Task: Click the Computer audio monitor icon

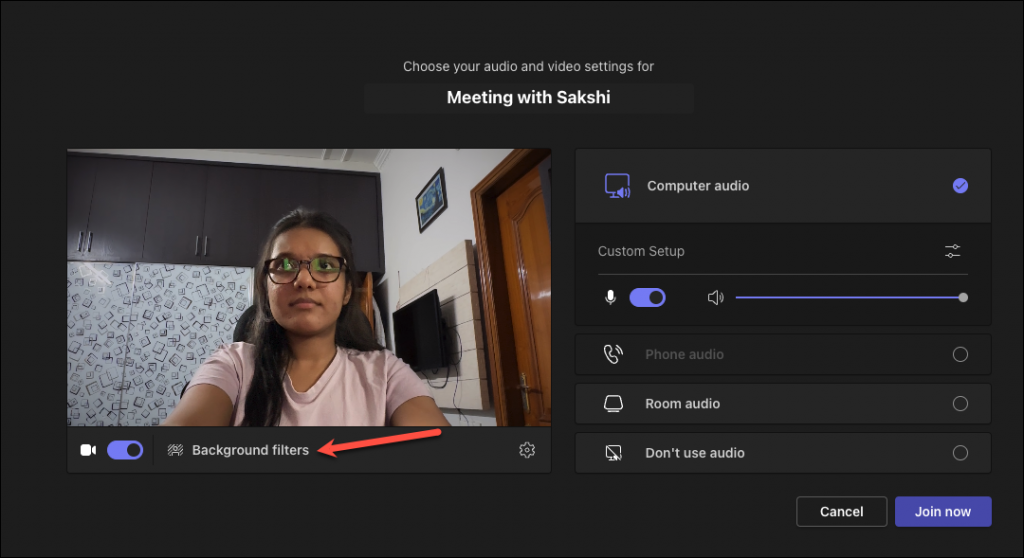Action: coord(617,186)
